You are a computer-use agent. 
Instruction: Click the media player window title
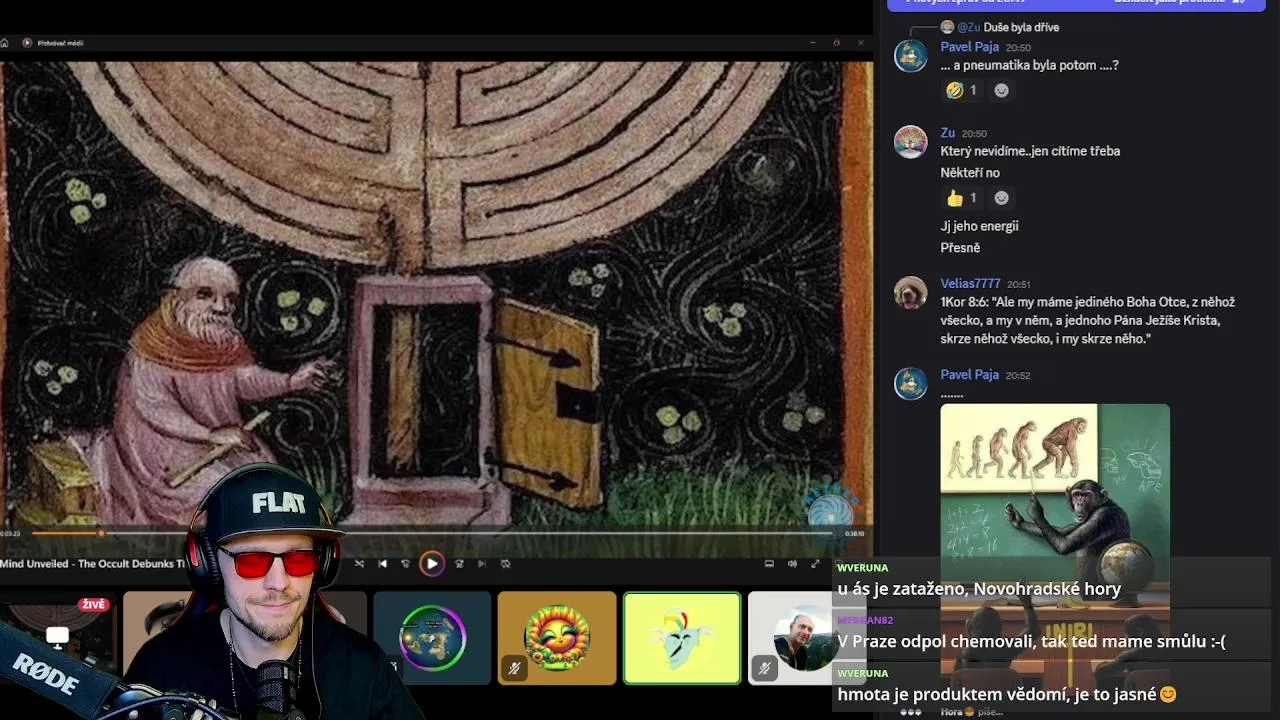click(60, 43)
